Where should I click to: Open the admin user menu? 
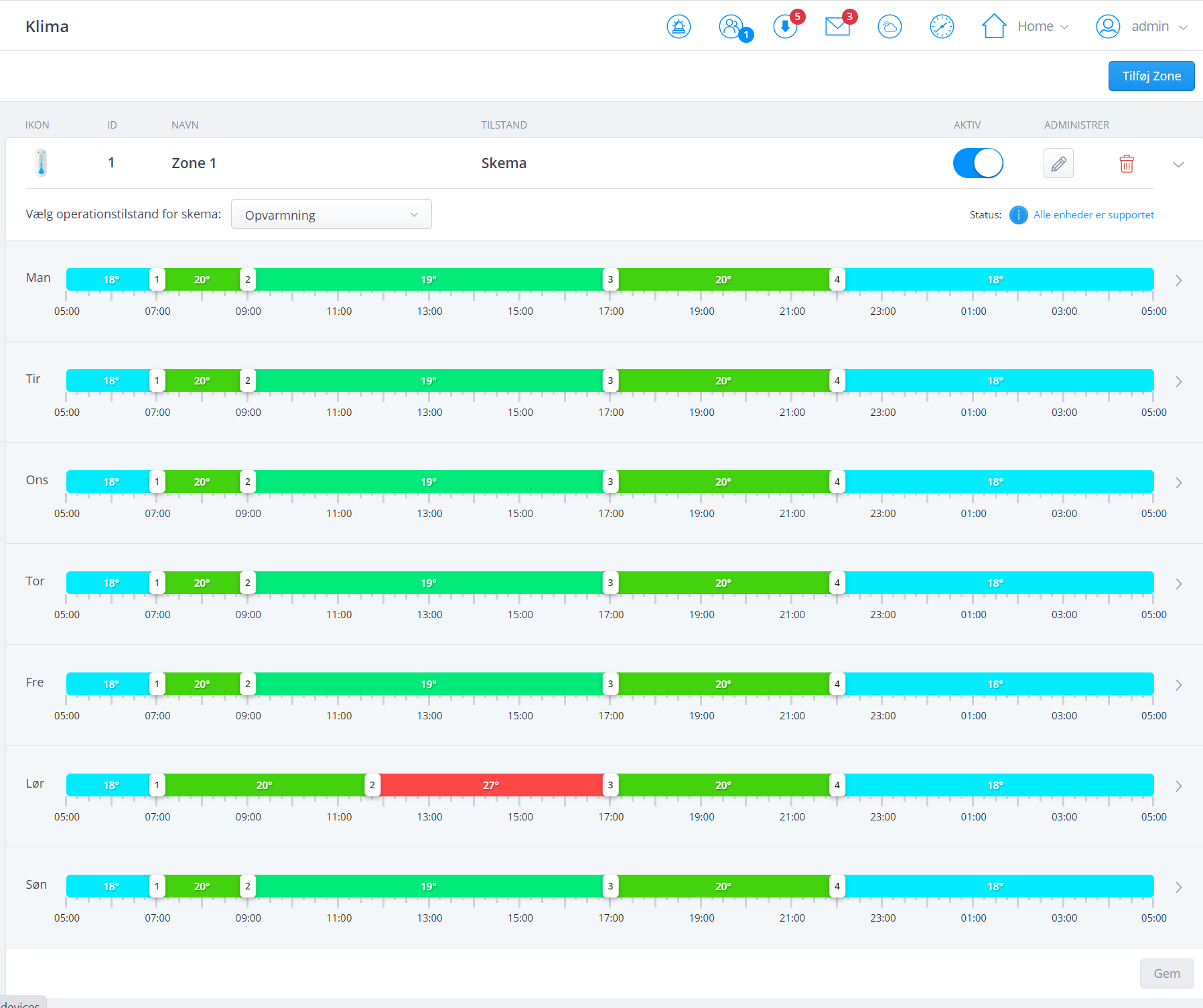[1141, 27]
